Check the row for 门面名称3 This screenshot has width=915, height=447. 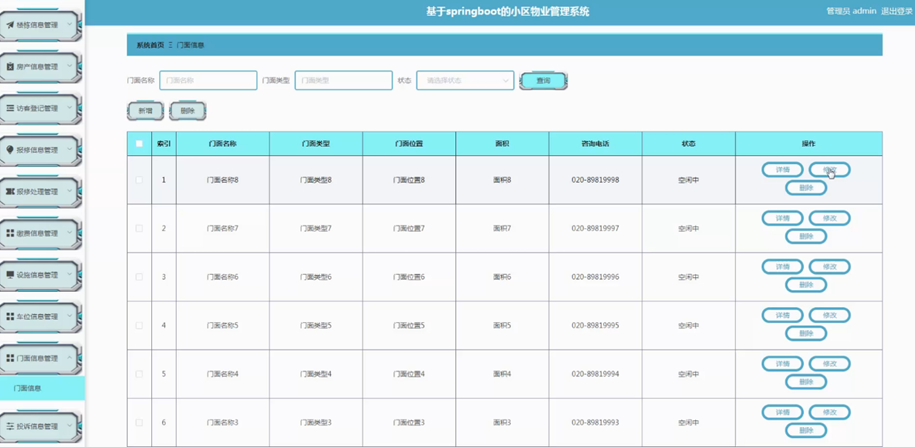click(139, 422)
